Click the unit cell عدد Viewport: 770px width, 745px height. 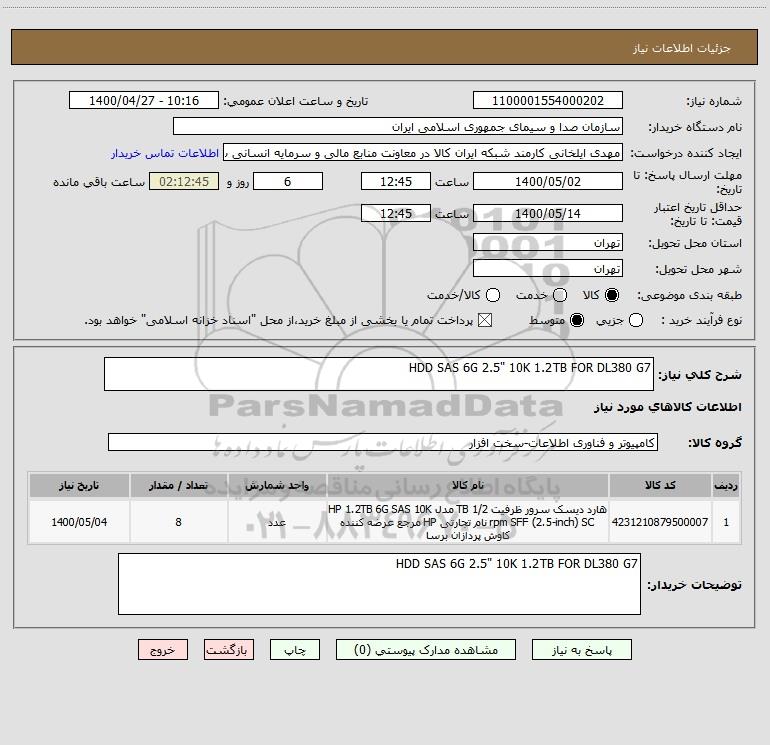(277, 522)
